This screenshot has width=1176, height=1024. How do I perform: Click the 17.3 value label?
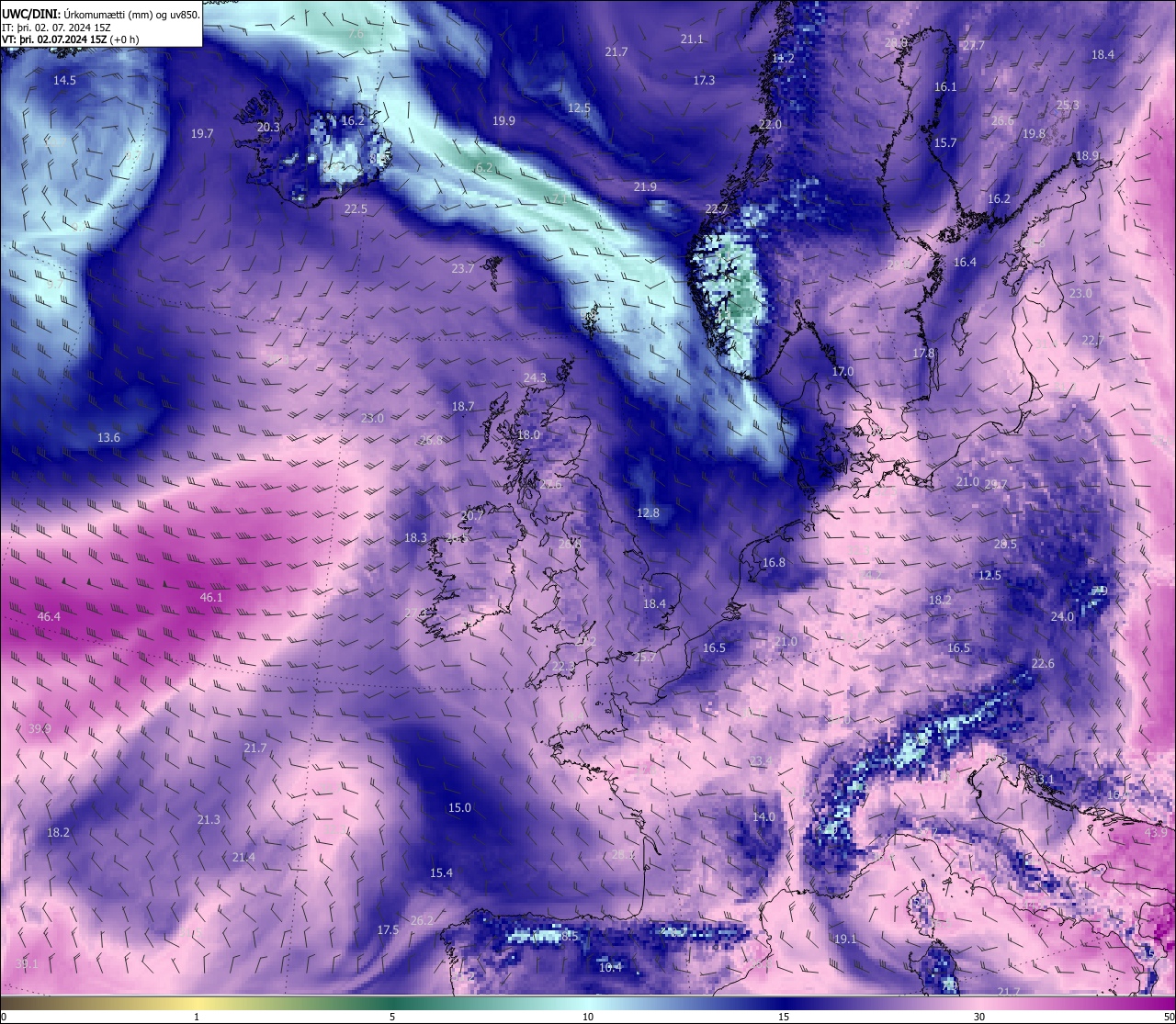704,80
